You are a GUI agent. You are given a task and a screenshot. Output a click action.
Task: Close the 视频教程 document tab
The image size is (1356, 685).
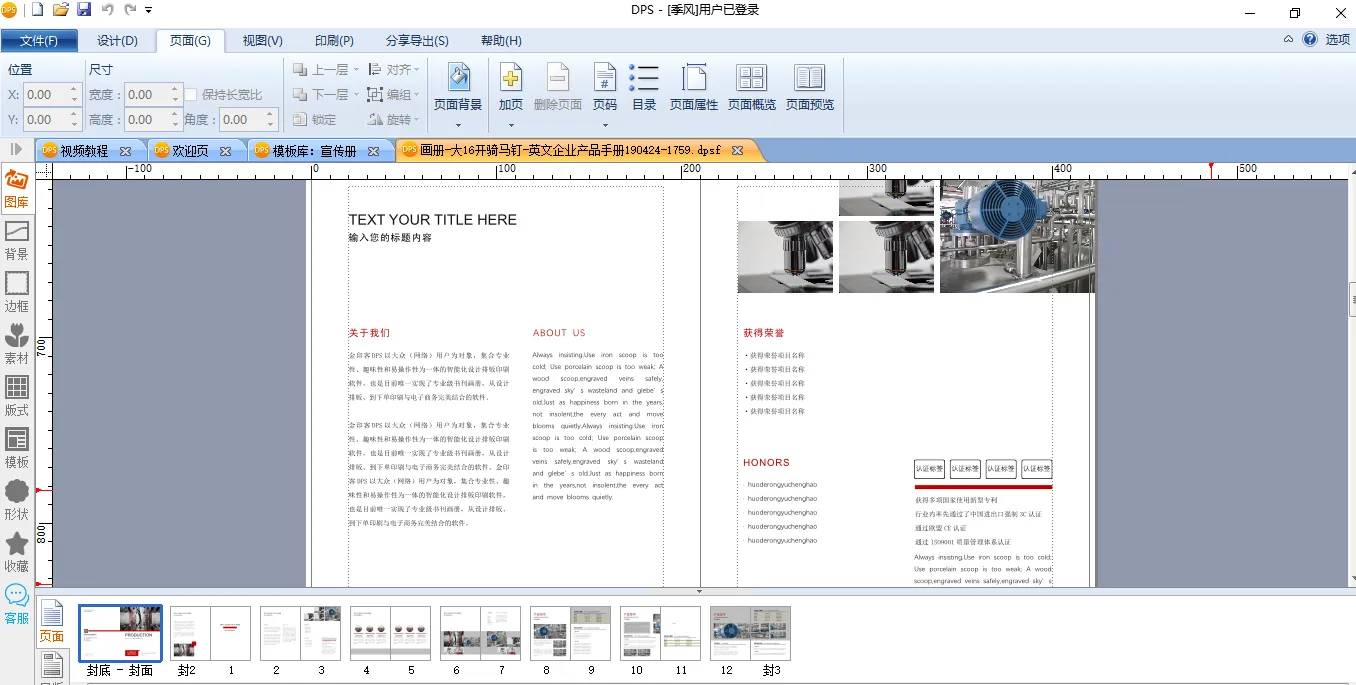tap(125, 151)
